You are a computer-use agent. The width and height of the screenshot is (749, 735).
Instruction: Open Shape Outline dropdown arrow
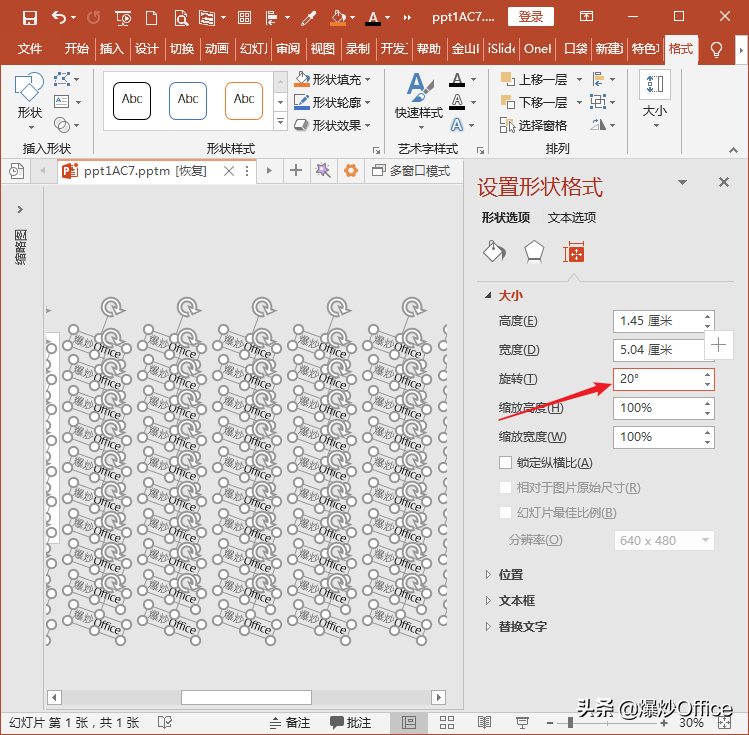tap(367, 102)
